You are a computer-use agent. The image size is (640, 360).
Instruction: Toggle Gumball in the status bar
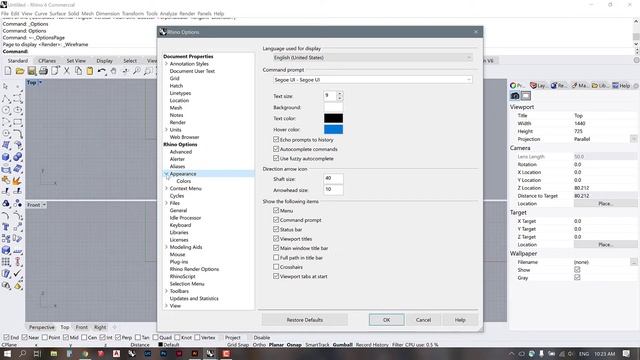(x=342, y=345)
